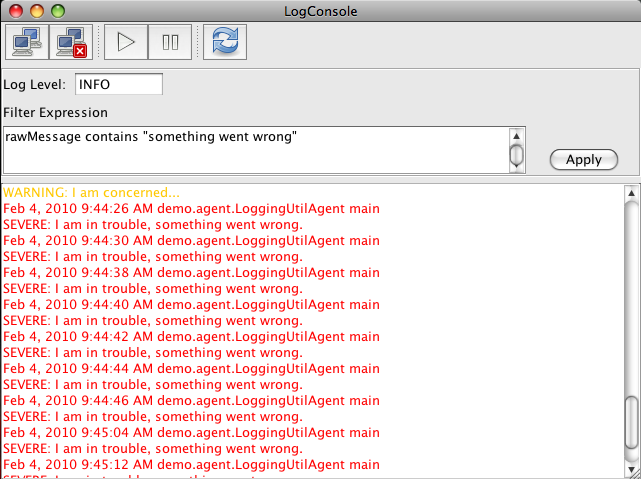Click the 9:45:04 AM log entry line
641x479 pixels.
pyautogui.click(x=191, y=432)
